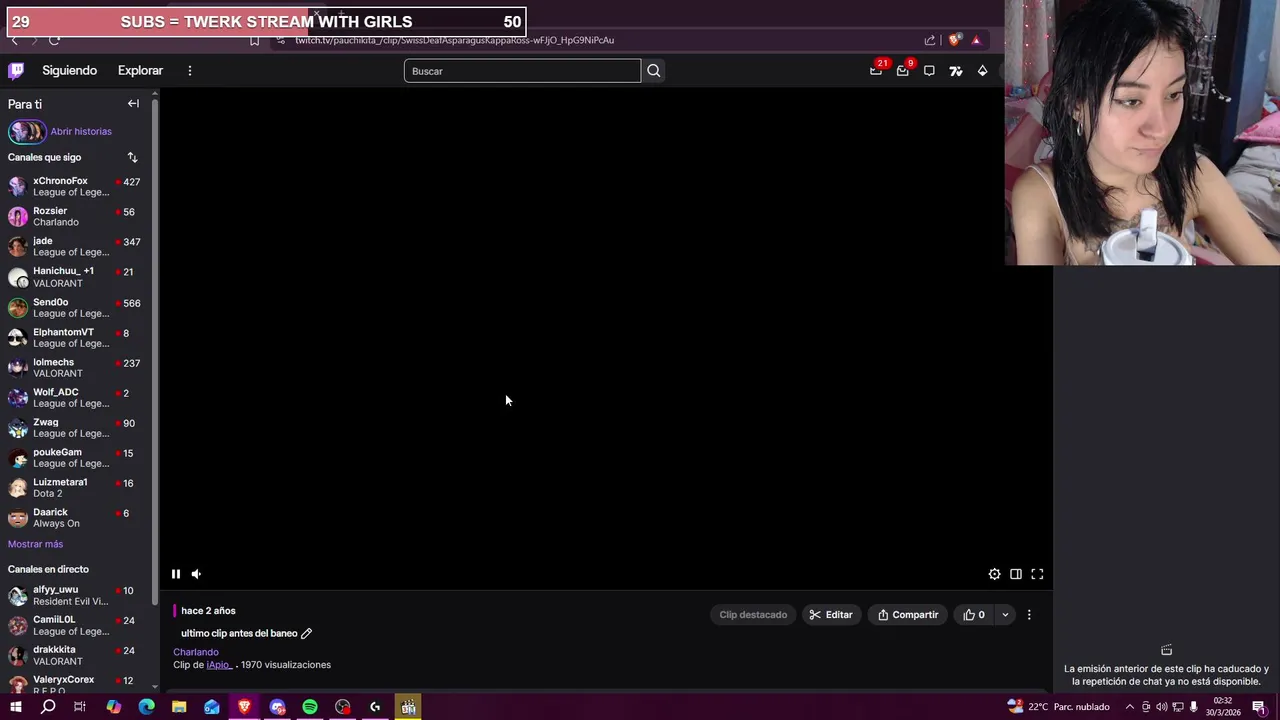The width and height of the screenshot is (1280, 720).
Task: Reload the browser page
Action: tap(54, 40)
